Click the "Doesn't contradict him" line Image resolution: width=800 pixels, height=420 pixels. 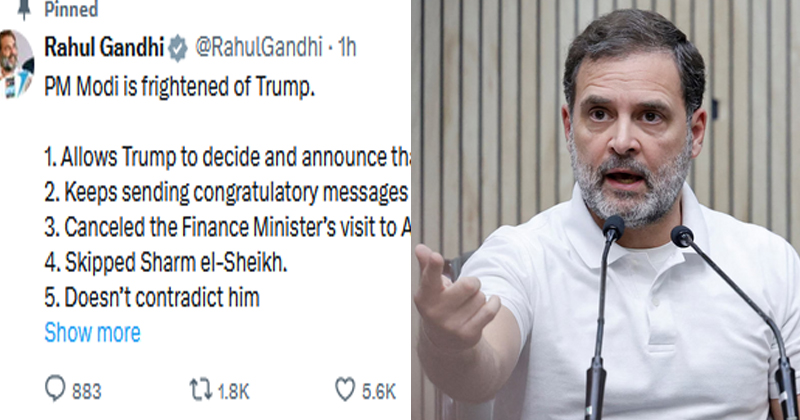(x=154, y=297)
